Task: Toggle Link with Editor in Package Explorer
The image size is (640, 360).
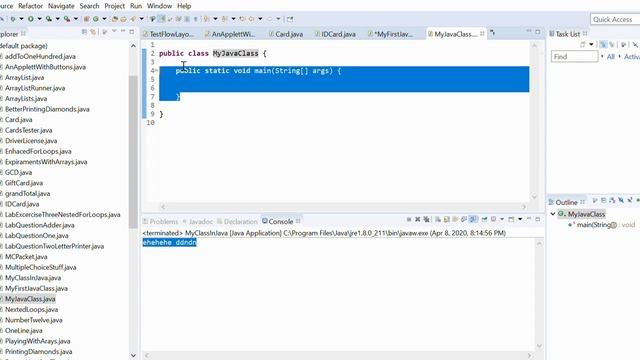Action: click(x=93, y=32)
